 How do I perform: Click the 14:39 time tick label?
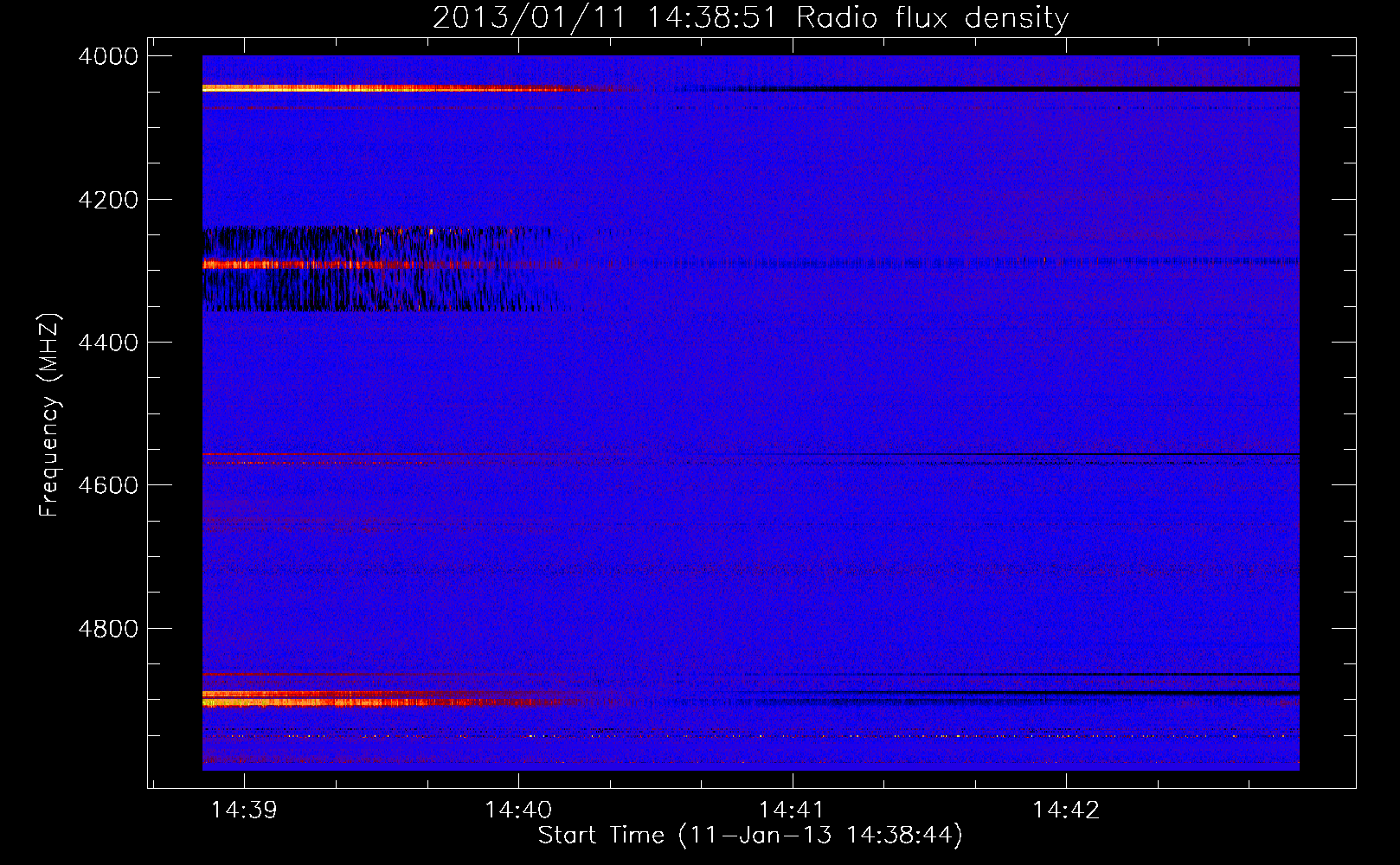244,811
